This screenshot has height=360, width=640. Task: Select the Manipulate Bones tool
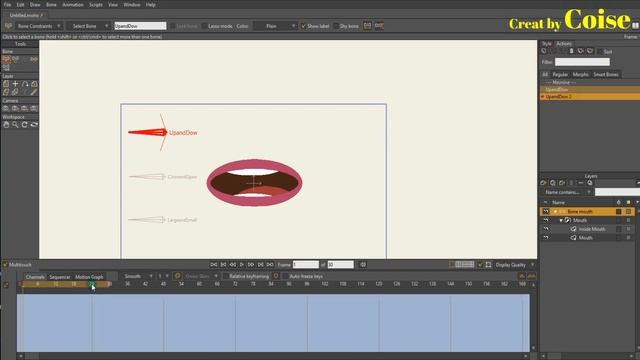[x=34, y=59]
